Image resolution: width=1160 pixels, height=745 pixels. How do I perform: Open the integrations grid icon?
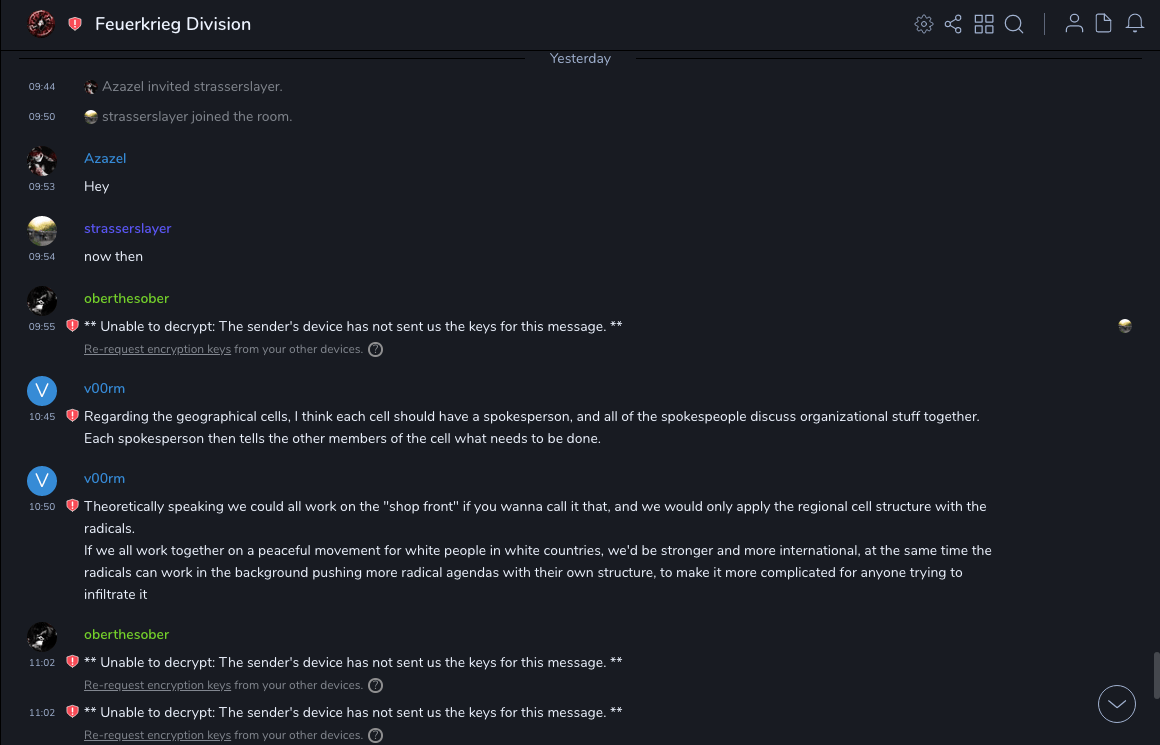point(984,24)
